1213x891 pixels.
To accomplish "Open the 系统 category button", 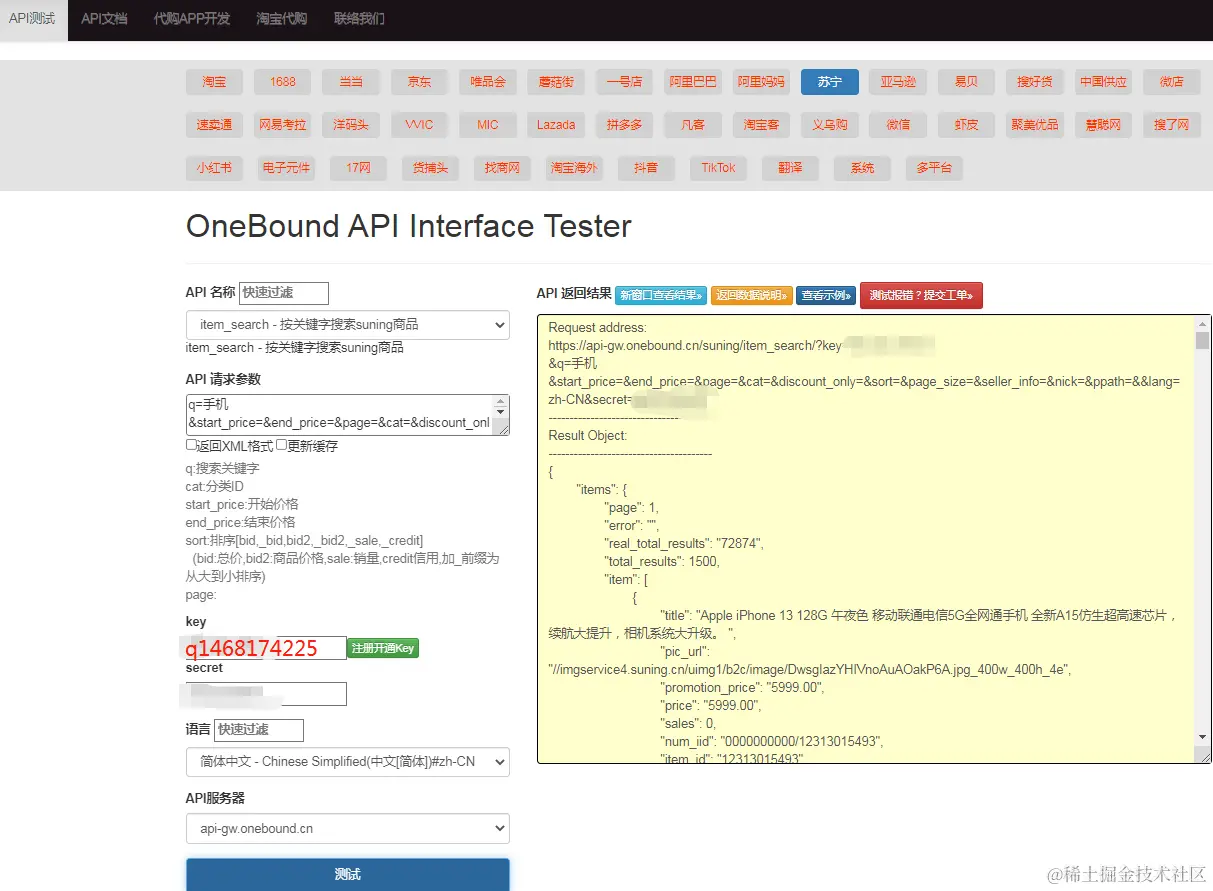I will (862, 168).
